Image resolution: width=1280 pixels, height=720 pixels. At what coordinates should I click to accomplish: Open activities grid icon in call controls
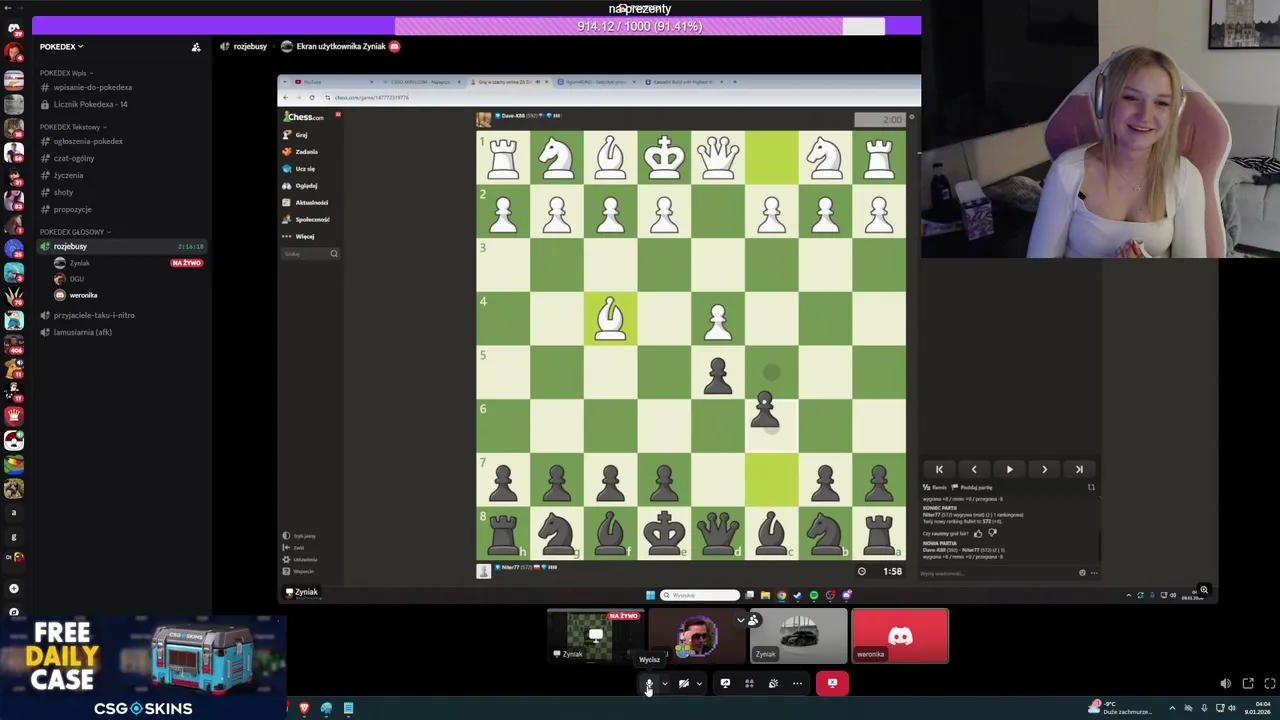749,683
